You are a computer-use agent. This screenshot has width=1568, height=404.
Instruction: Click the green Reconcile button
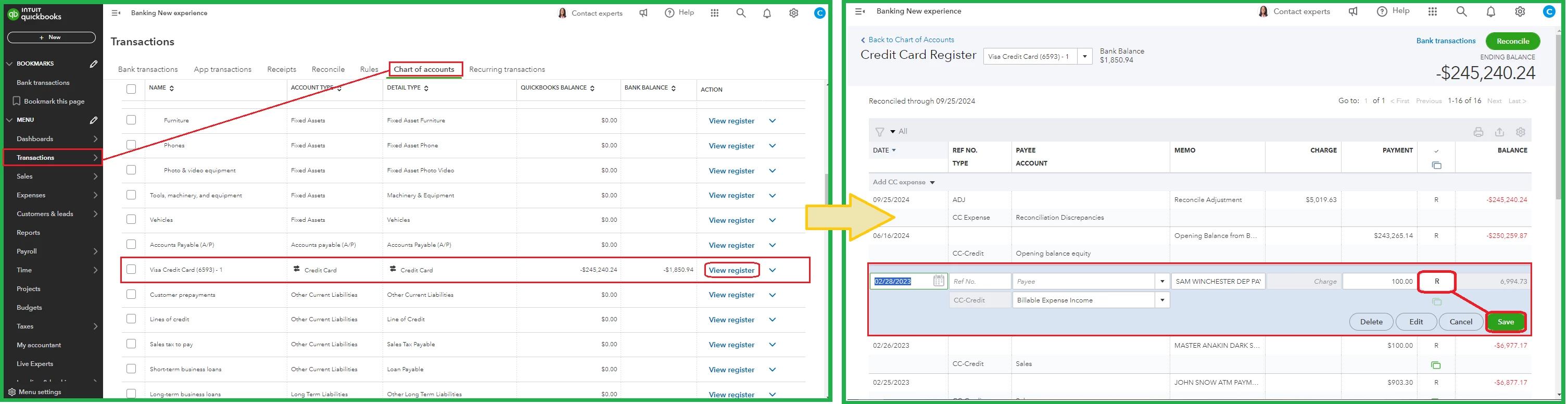[1513, 41]
